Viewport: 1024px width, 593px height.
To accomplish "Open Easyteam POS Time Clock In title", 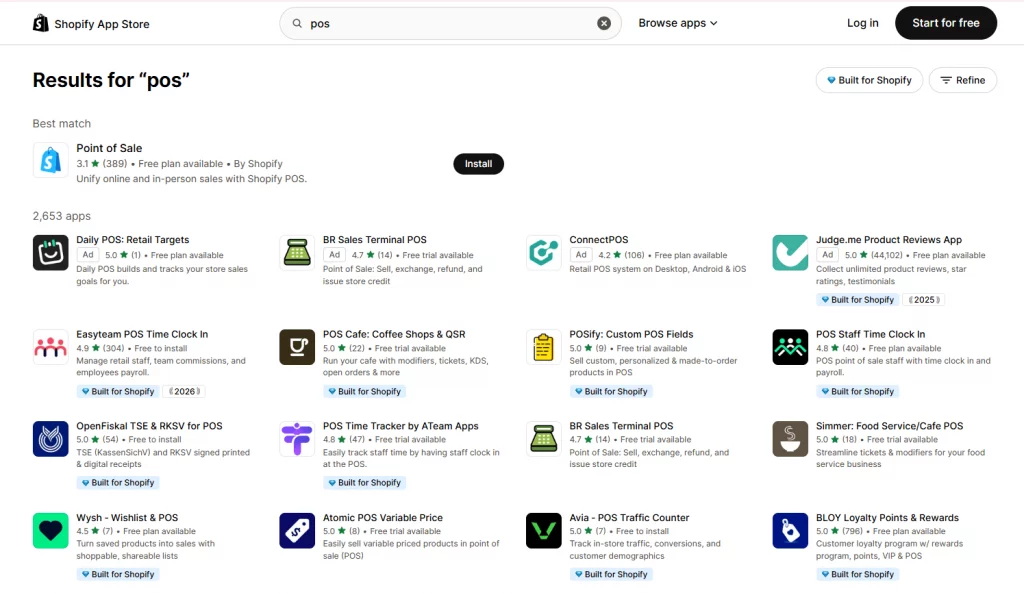I will point(142,334).
